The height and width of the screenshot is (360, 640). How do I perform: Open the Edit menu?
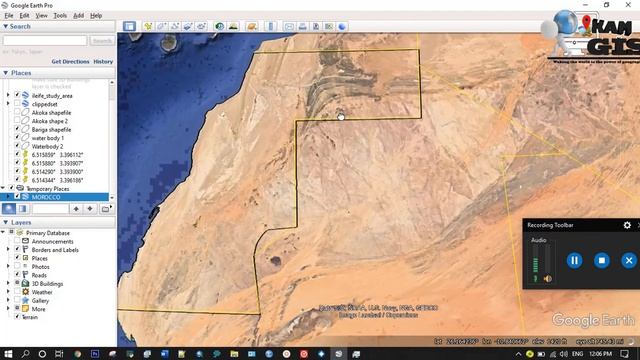click(x=24, y=16)
